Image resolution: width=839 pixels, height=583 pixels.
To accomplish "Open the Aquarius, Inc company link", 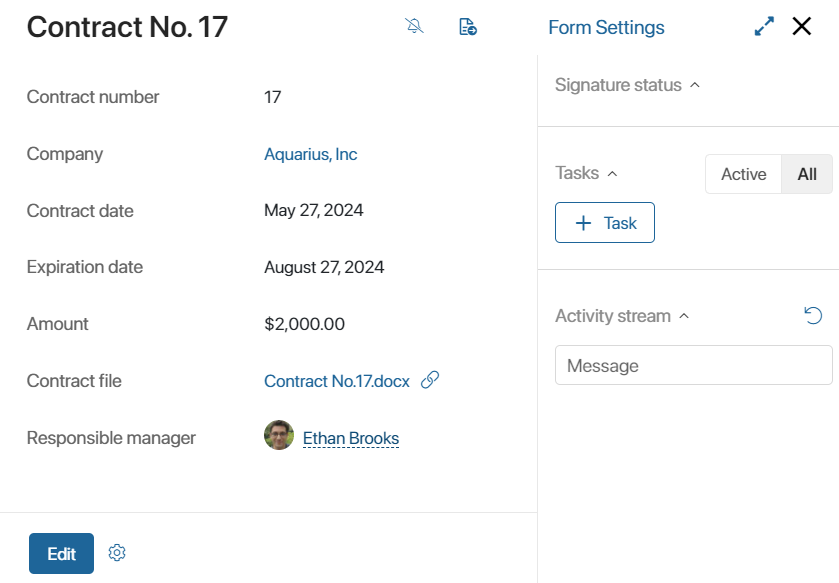I will 310,154.
